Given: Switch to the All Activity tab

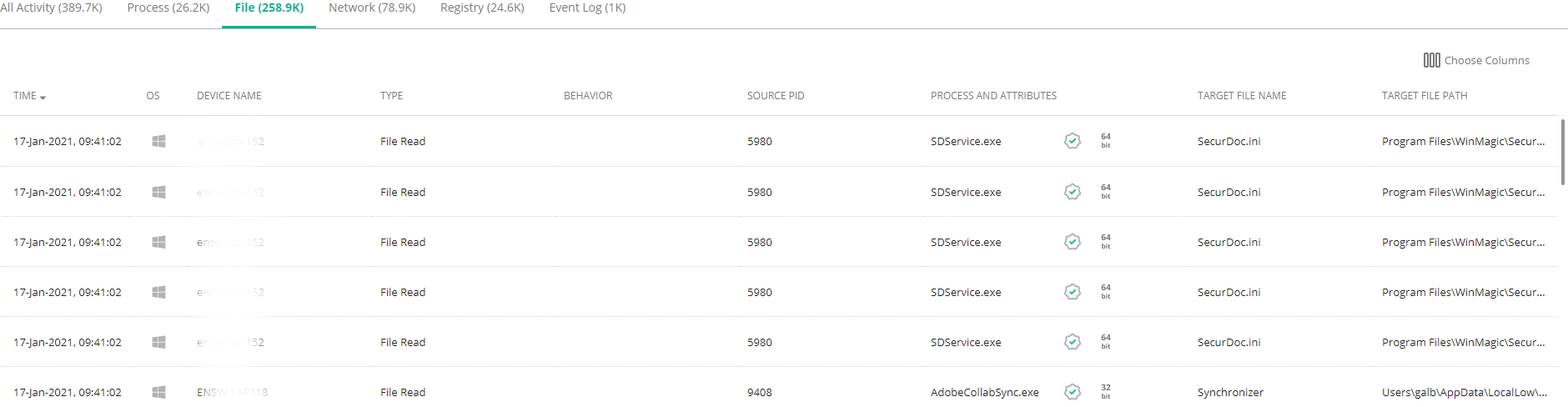Looking at the screenshot, I should point(51,8).
